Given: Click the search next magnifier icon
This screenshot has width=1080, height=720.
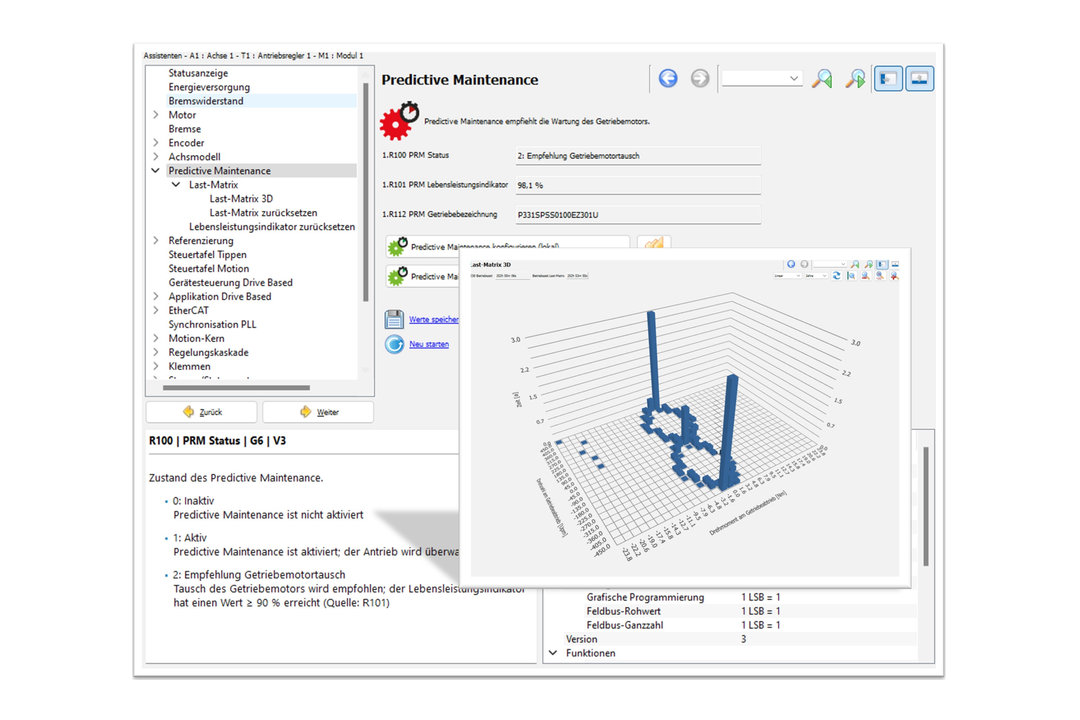Looking at the screenshot, I should [x=855, y=79].
